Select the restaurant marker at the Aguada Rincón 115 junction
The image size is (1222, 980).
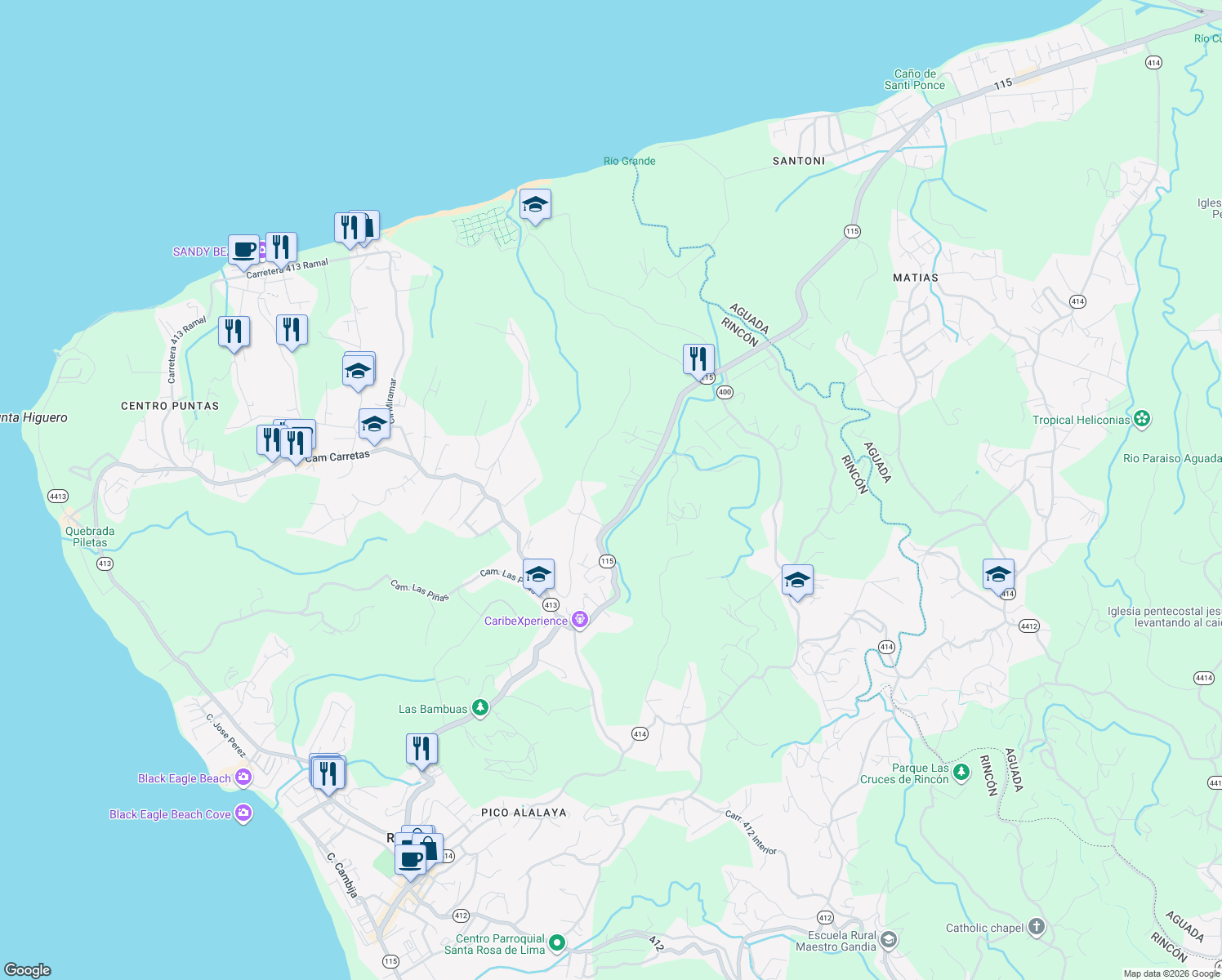pyautogui.click(x=698, y=357)
